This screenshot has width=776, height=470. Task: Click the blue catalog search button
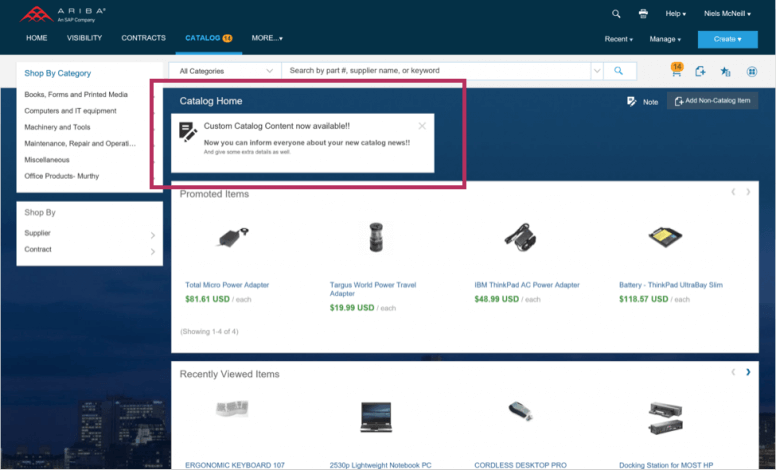pos(618,71)
